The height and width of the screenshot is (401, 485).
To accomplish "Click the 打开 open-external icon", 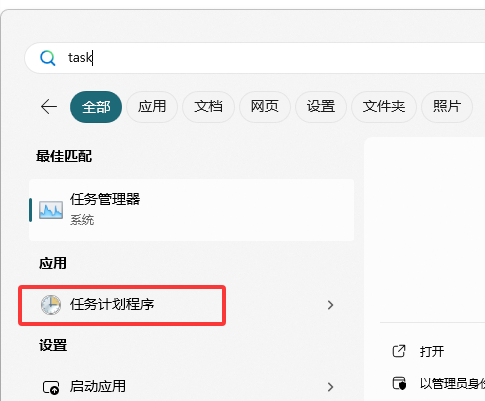I will coord(399,351).
